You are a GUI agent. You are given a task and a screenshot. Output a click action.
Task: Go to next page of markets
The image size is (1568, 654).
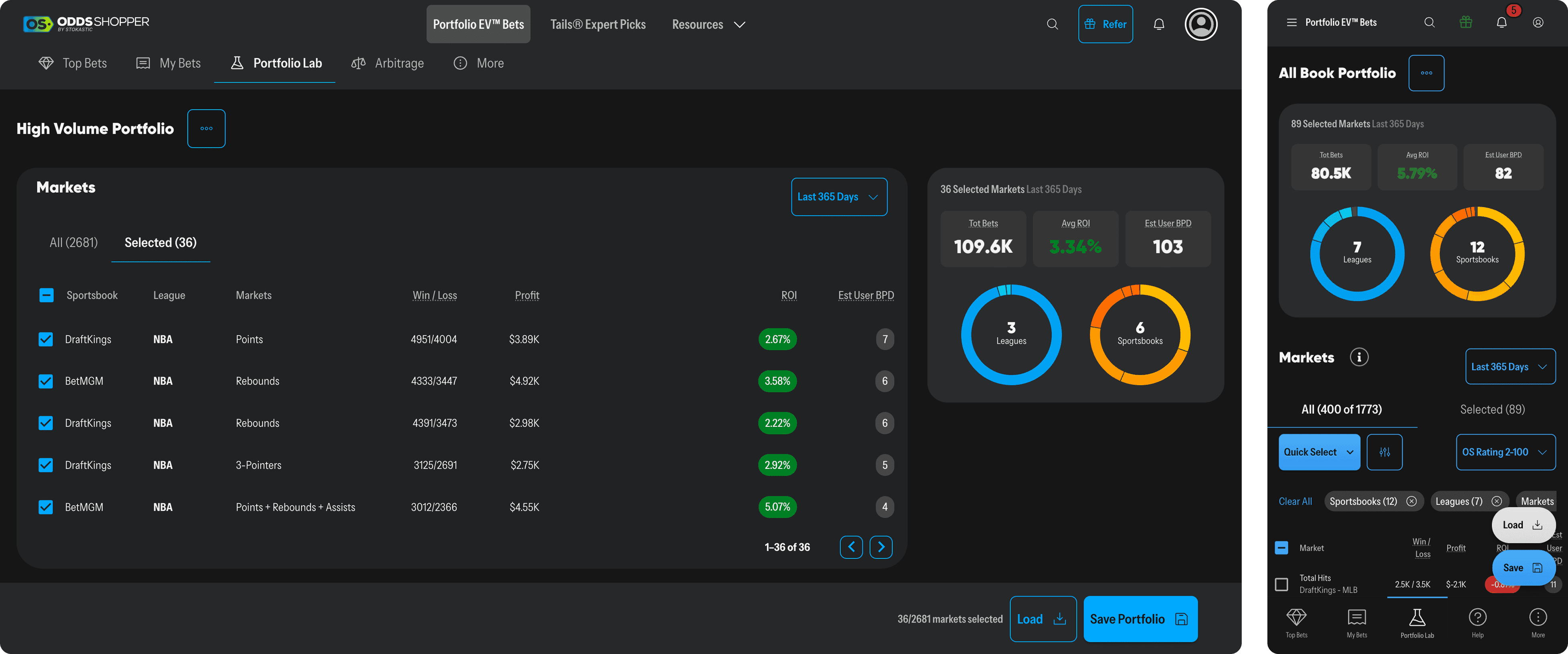click(881, 547)
